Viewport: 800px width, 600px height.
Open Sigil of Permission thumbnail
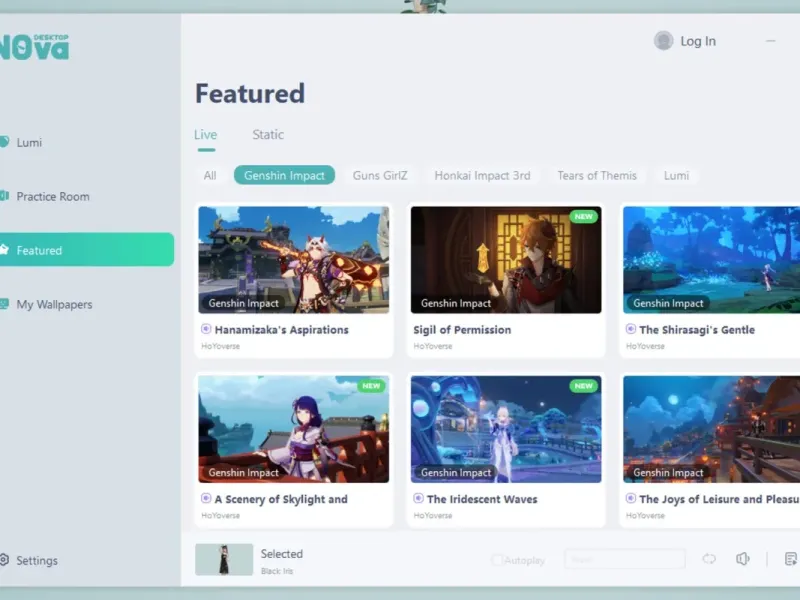pyautogui.click(x=506, y=260)
